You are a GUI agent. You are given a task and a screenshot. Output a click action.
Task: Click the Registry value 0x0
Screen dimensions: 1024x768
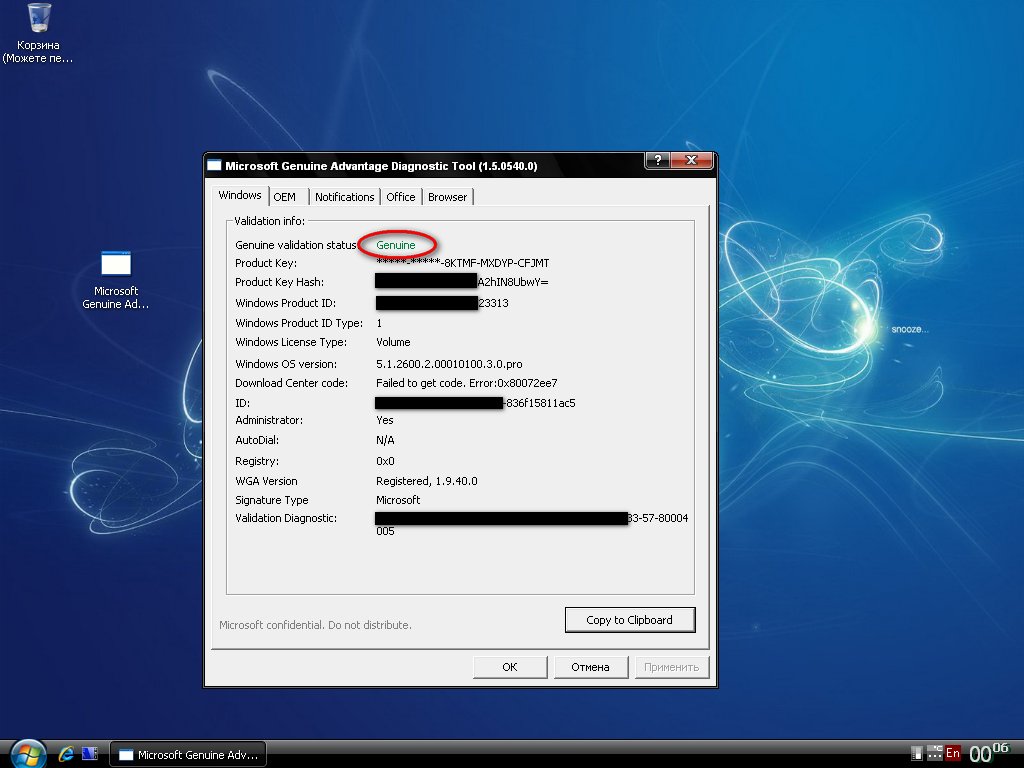point(385,461)
